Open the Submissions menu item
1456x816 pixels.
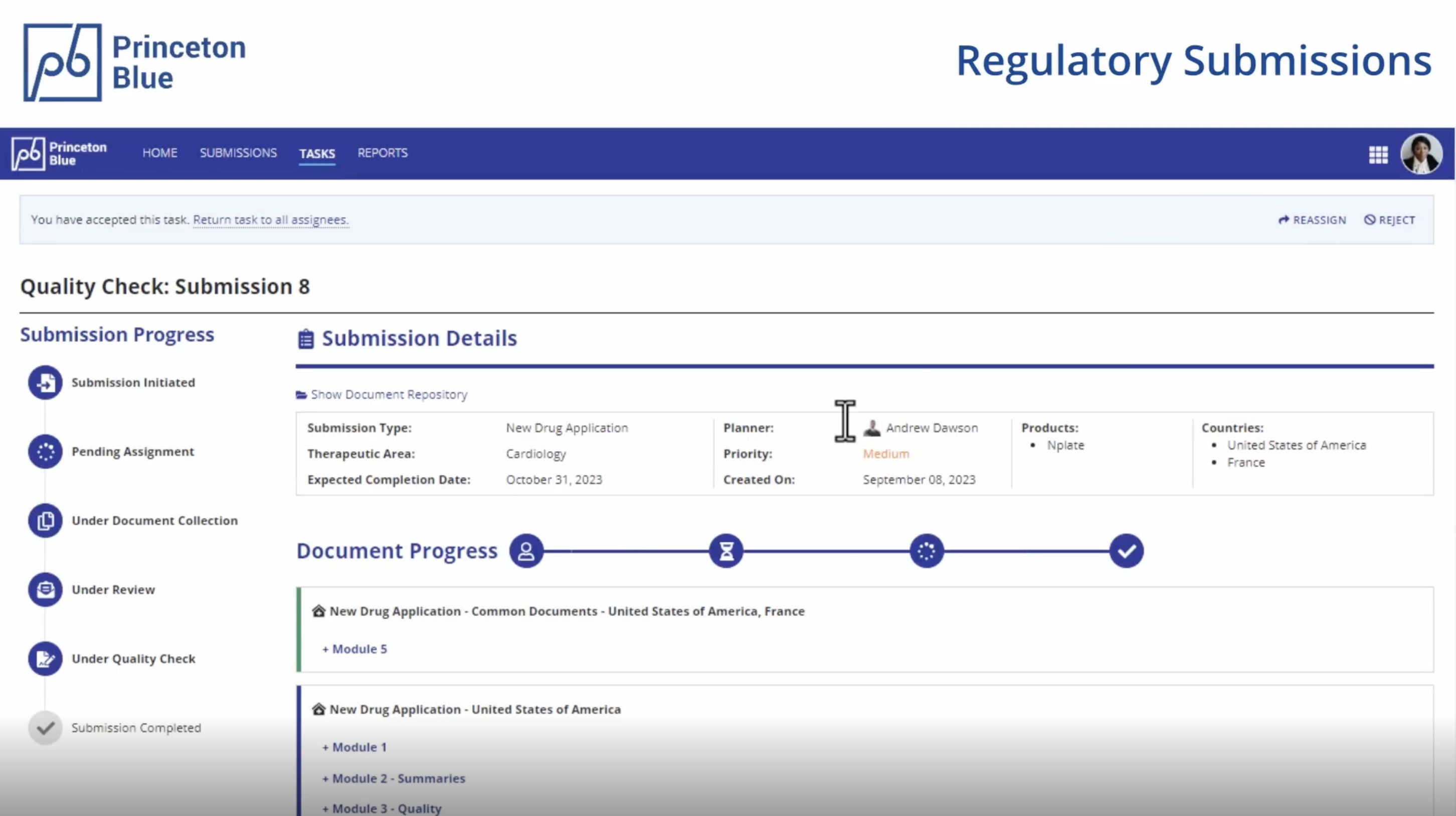point(238,153)
